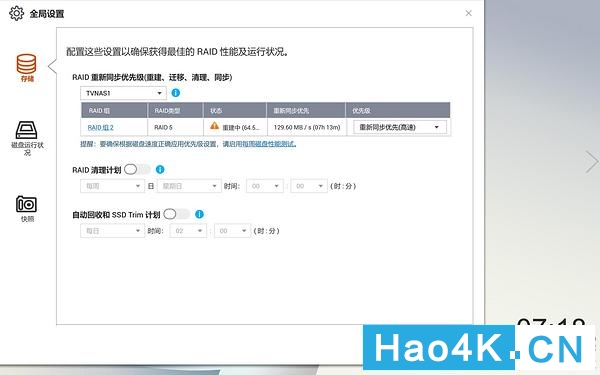Image resolution: width=600 pixels, height=375 pixels.
Task: Open the 星期日 weekday dropdown
Action: pos(189,186)
